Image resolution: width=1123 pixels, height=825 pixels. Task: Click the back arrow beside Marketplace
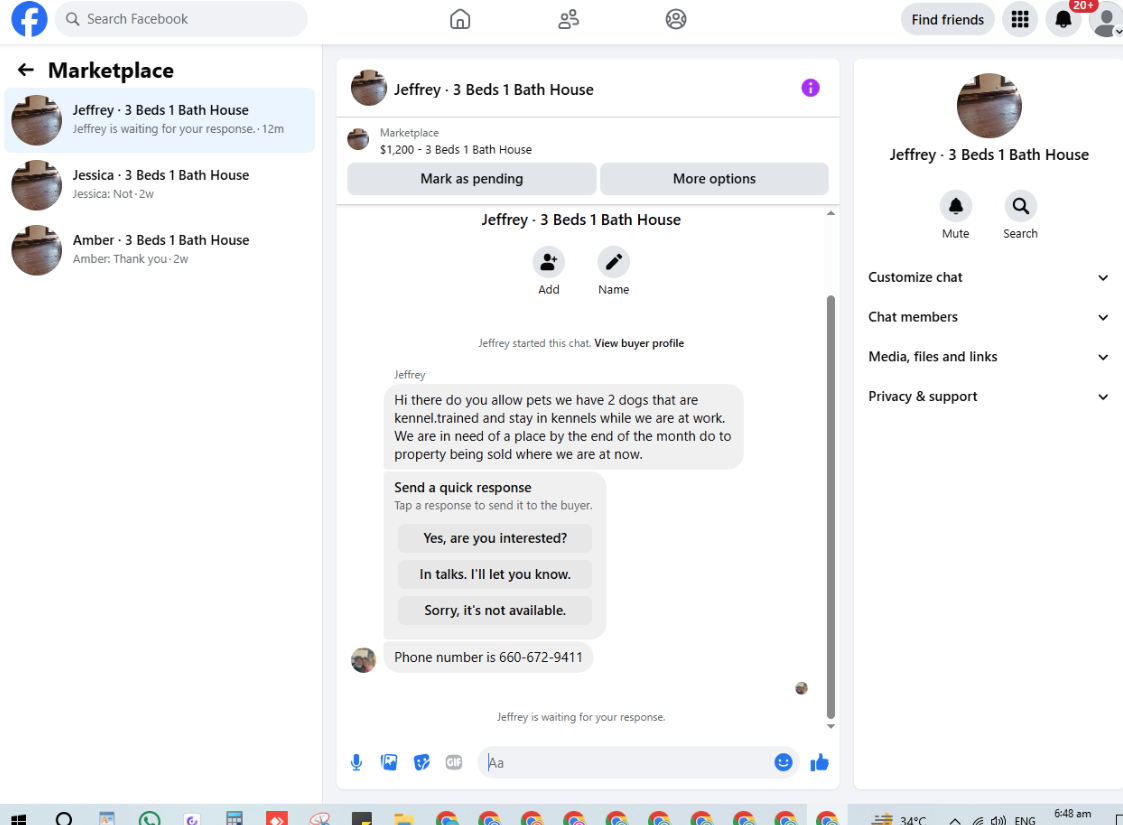26,69
